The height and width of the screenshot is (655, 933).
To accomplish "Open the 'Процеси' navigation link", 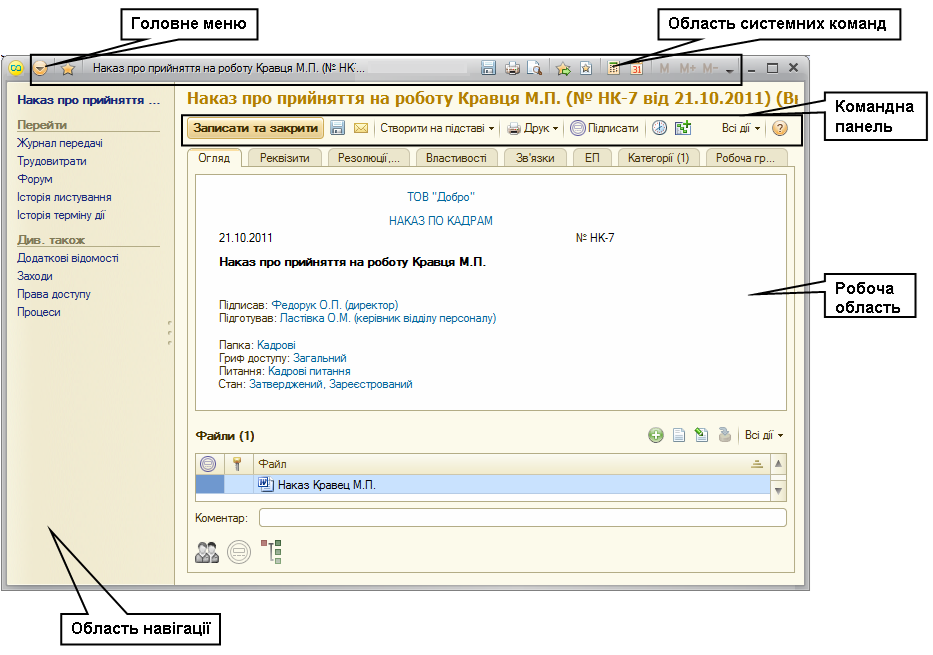I will tap(39, 312).
